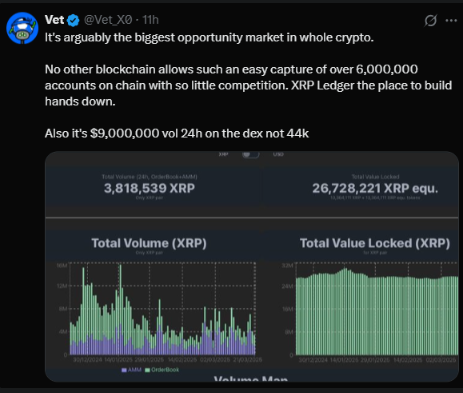The height and width of the screenshot is (393, 463).
Task: Hide OrderBook series via green legend swatch
Action: 147,370
